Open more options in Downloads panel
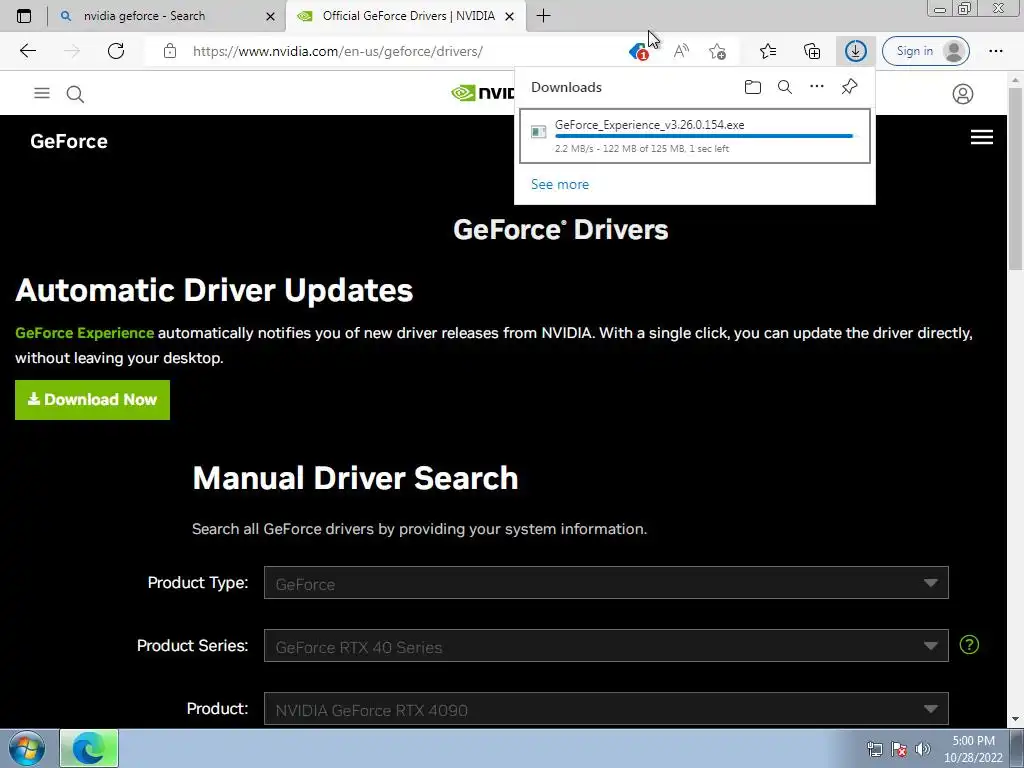This screenshot has height=768, width=1024. click(x=816, y=86)
